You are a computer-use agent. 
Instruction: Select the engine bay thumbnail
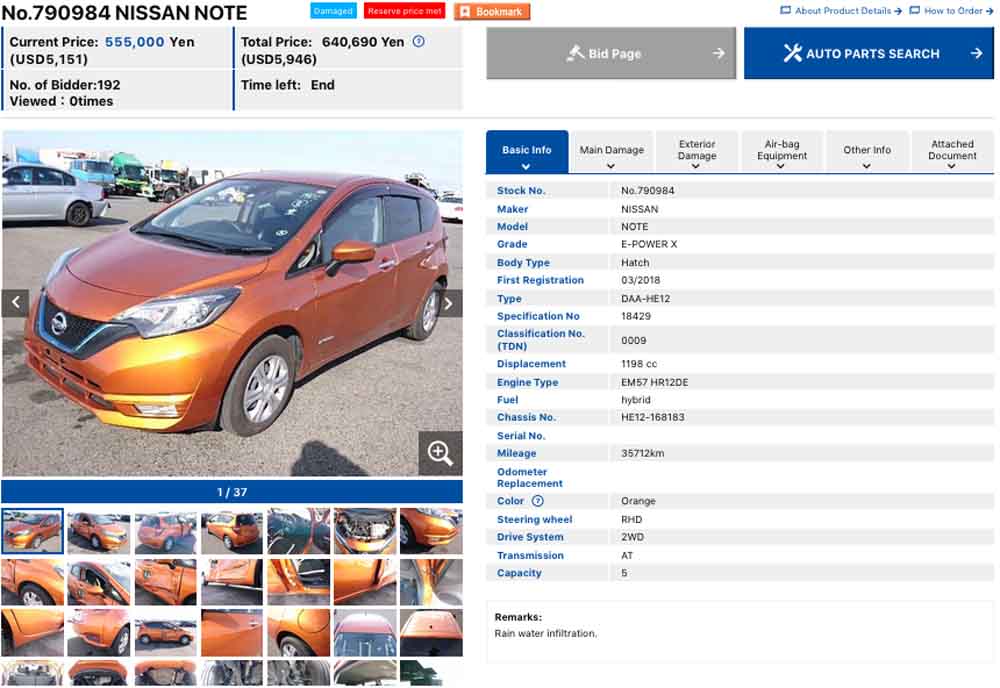[365, 531]
